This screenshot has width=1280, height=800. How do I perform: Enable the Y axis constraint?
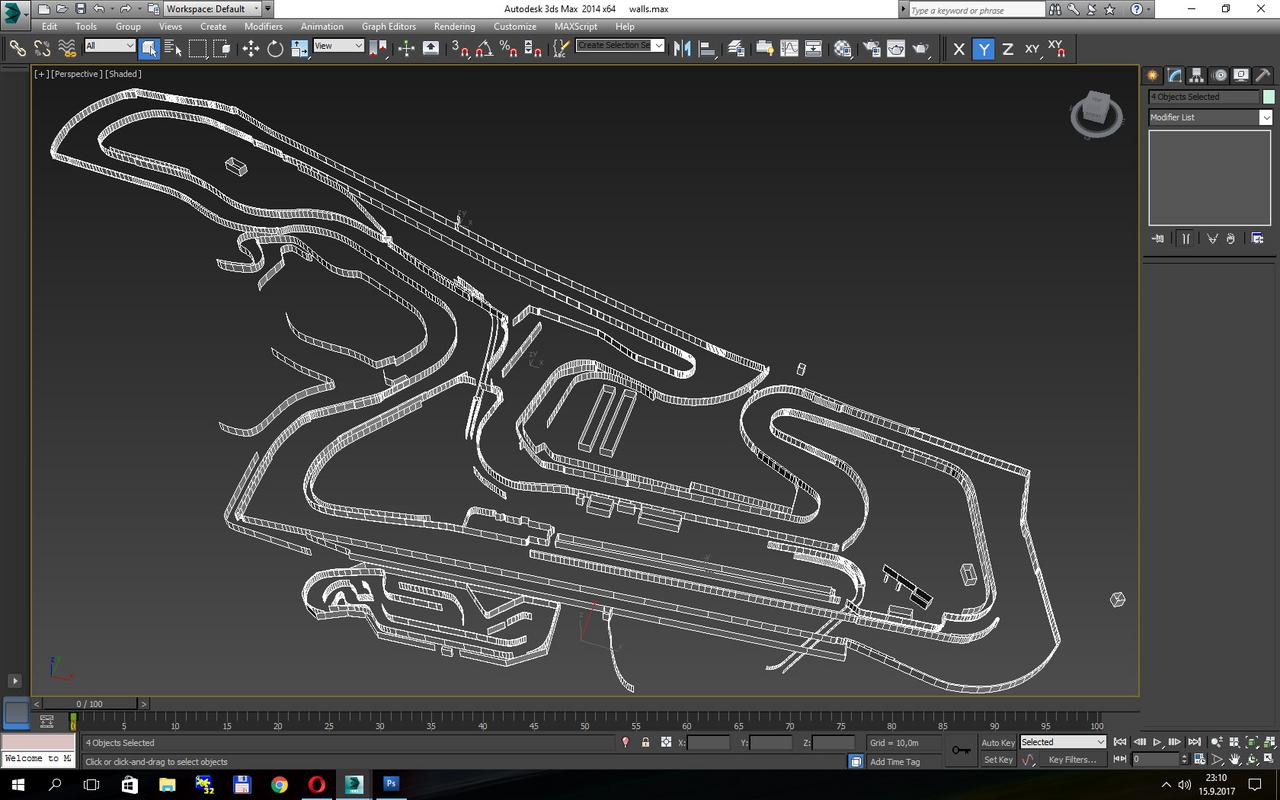pos(983,47)
